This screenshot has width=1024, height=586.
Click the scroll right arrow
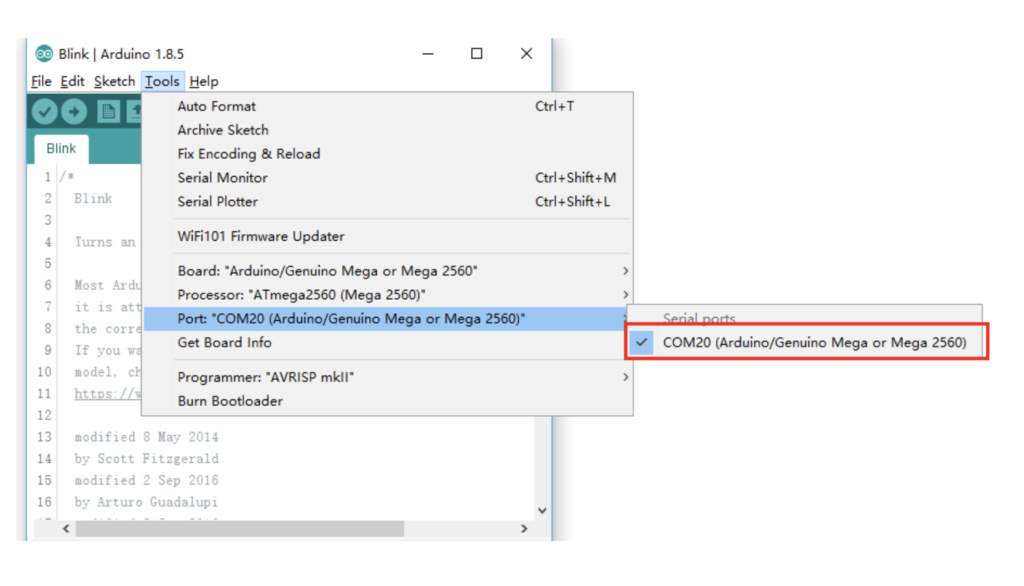click(x=524, y=529)
